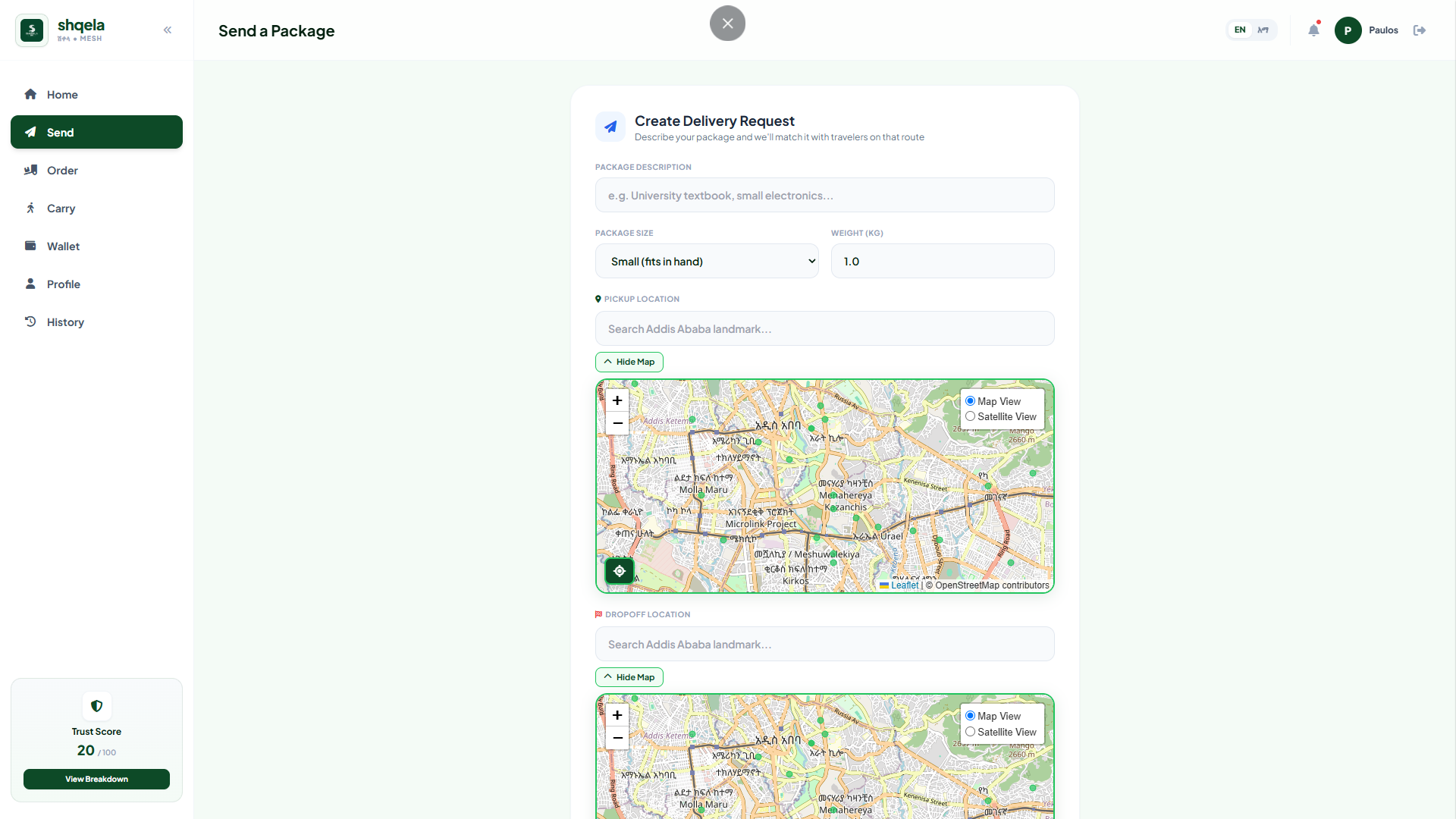The width and height of the screenshot is (1456, 819).
Task: Select Satellite View on pickup map
Action: coord(970,416)
